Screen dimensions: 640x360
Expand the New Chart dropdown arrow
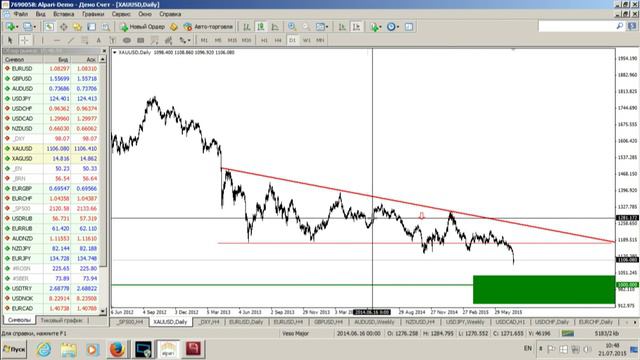point(17,27)
